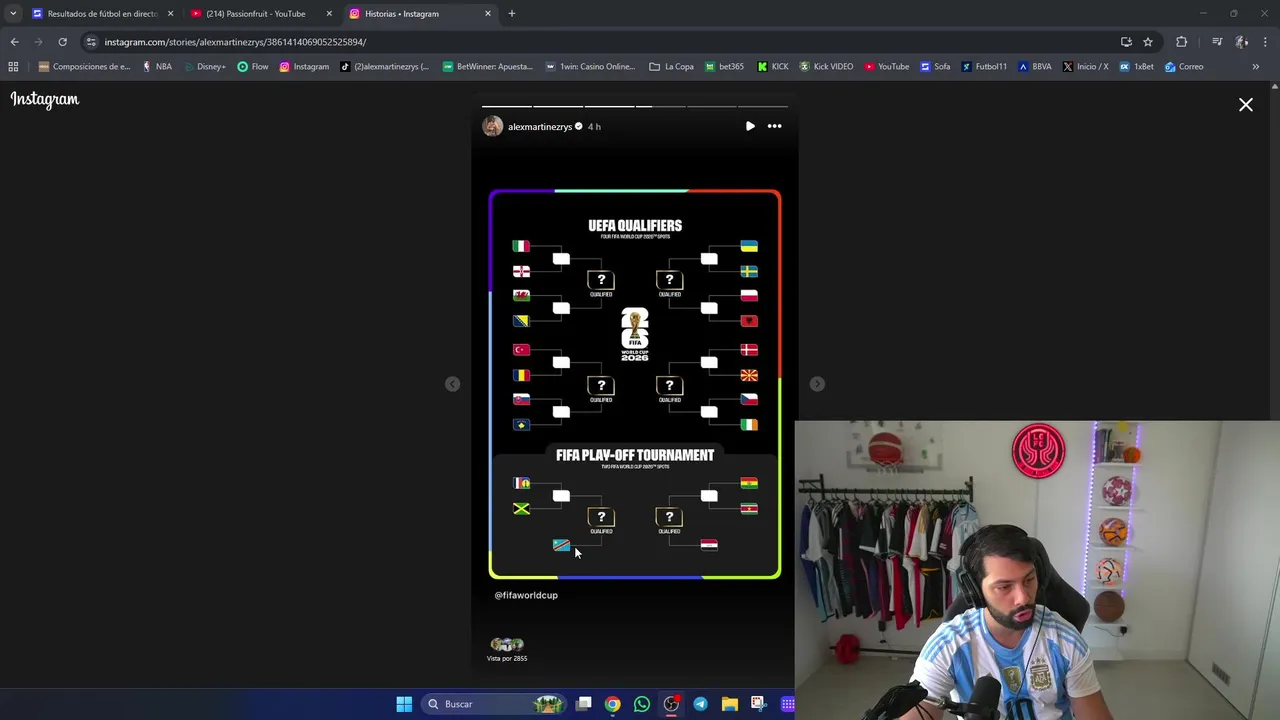Click the UEFA qualifiers bracket story image
Viewport: 1280px width, 720px height.
(635, 384)
